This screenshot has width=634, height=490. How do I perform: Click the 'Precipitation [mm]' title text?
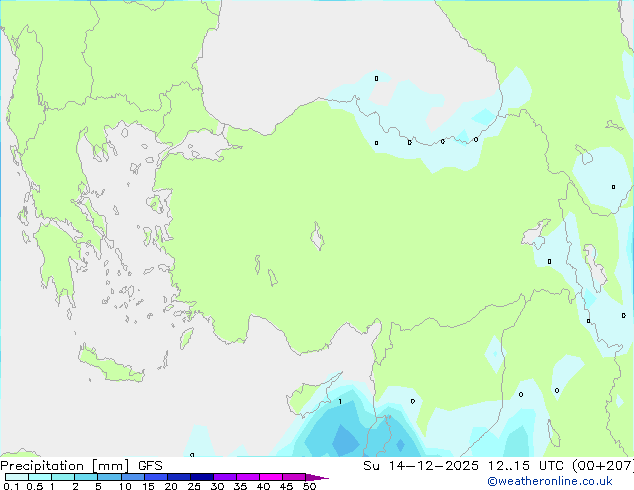(x=65, y=466)
